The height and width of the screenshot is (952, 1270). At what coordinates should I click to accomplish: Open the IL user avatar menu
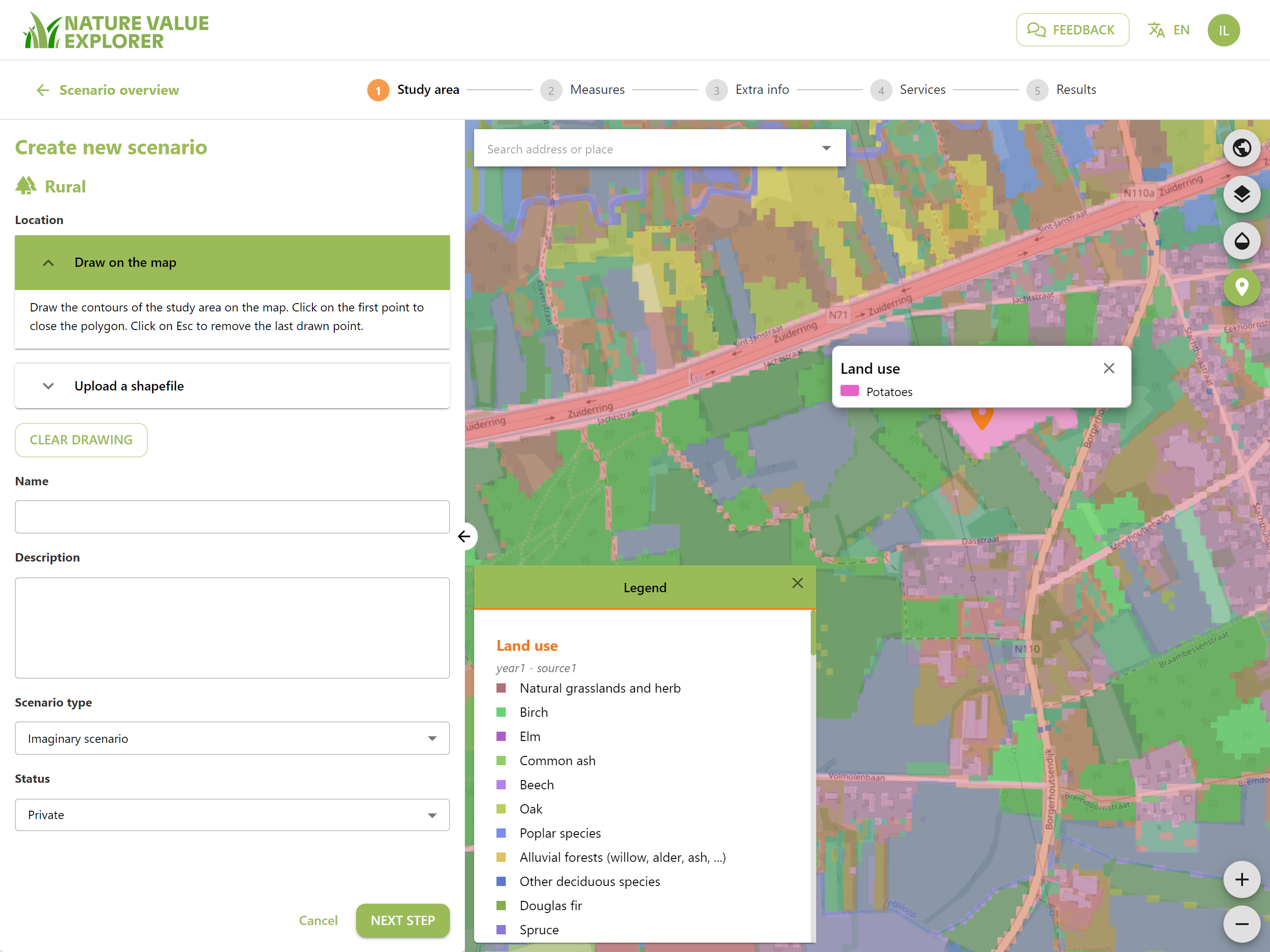(1224, 30)
